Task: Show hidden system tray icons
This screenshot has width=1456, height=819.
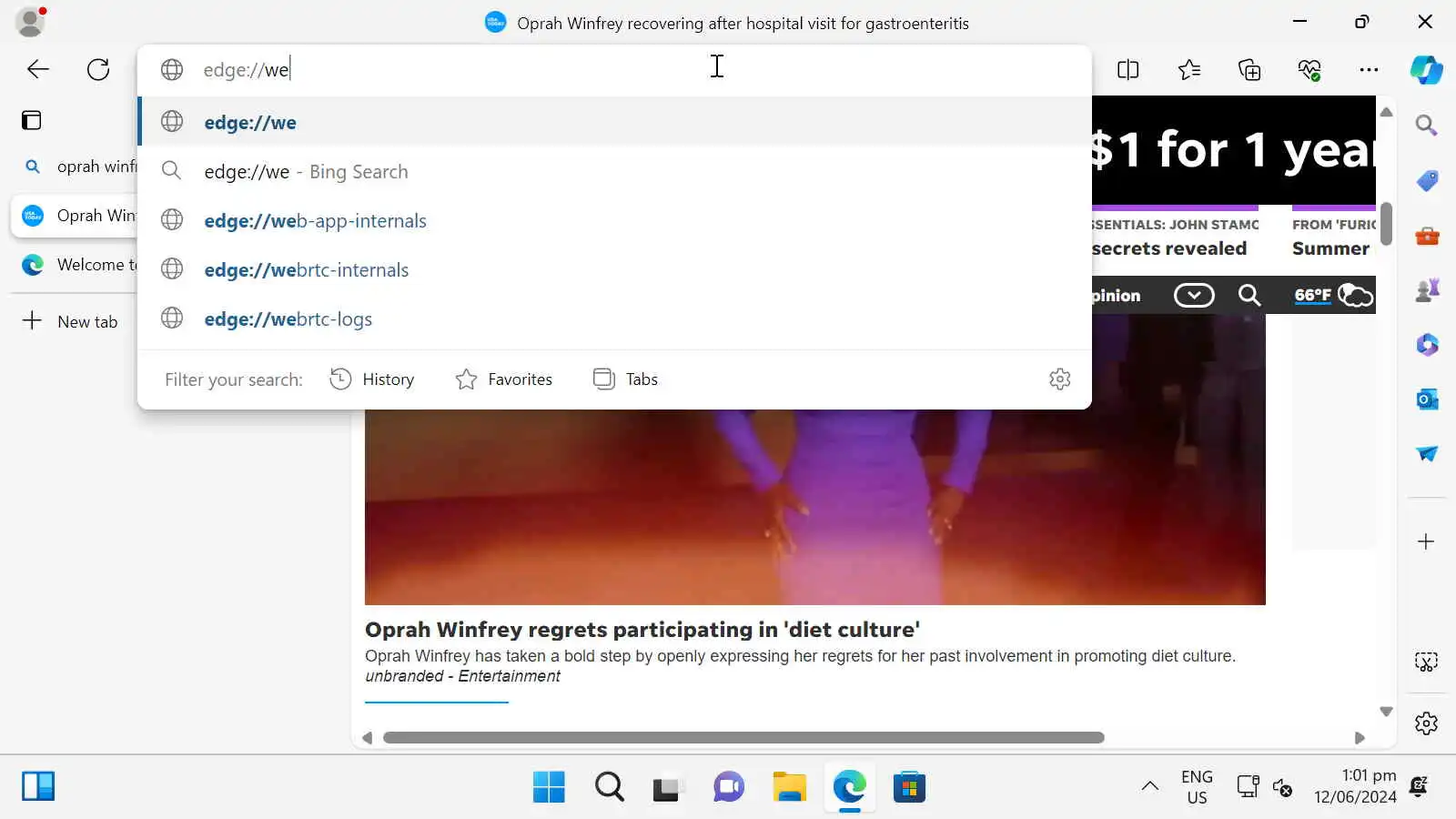Action: point(1150,786)
